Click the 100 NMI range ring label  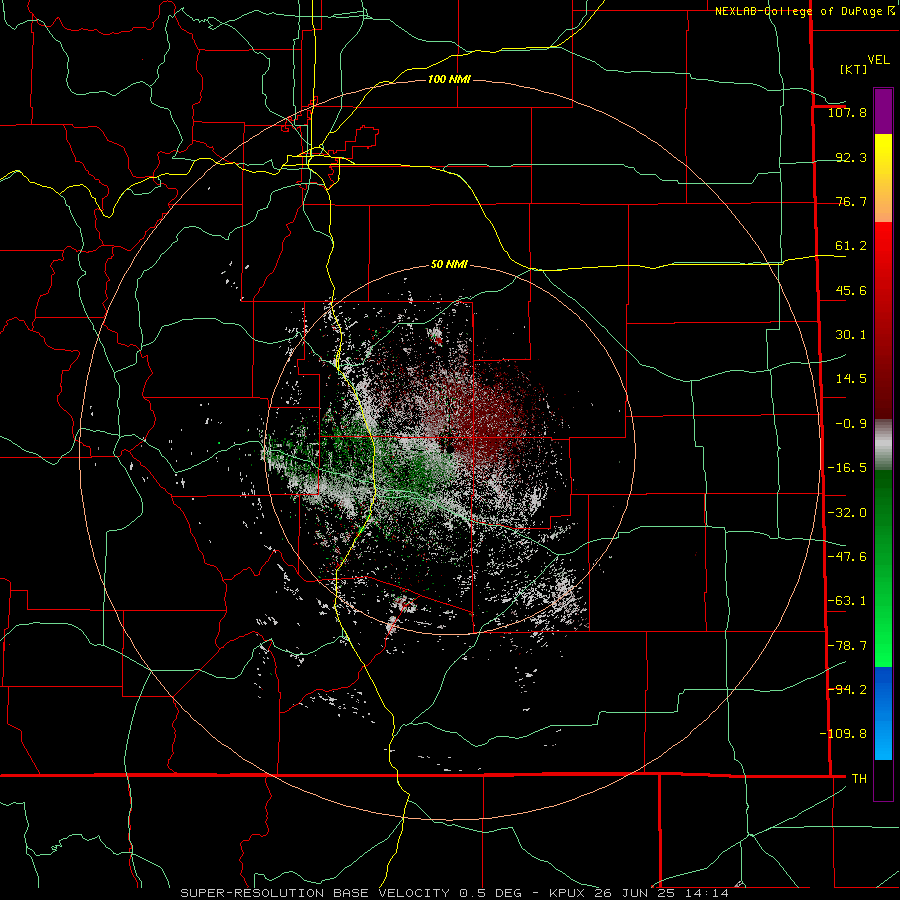pyautogui.click(x=449, y=79)
